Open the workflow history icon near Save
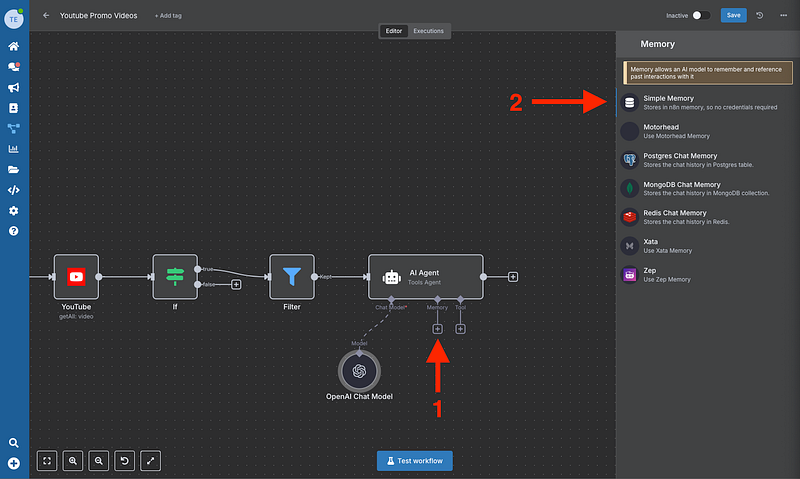 (760, 16)
